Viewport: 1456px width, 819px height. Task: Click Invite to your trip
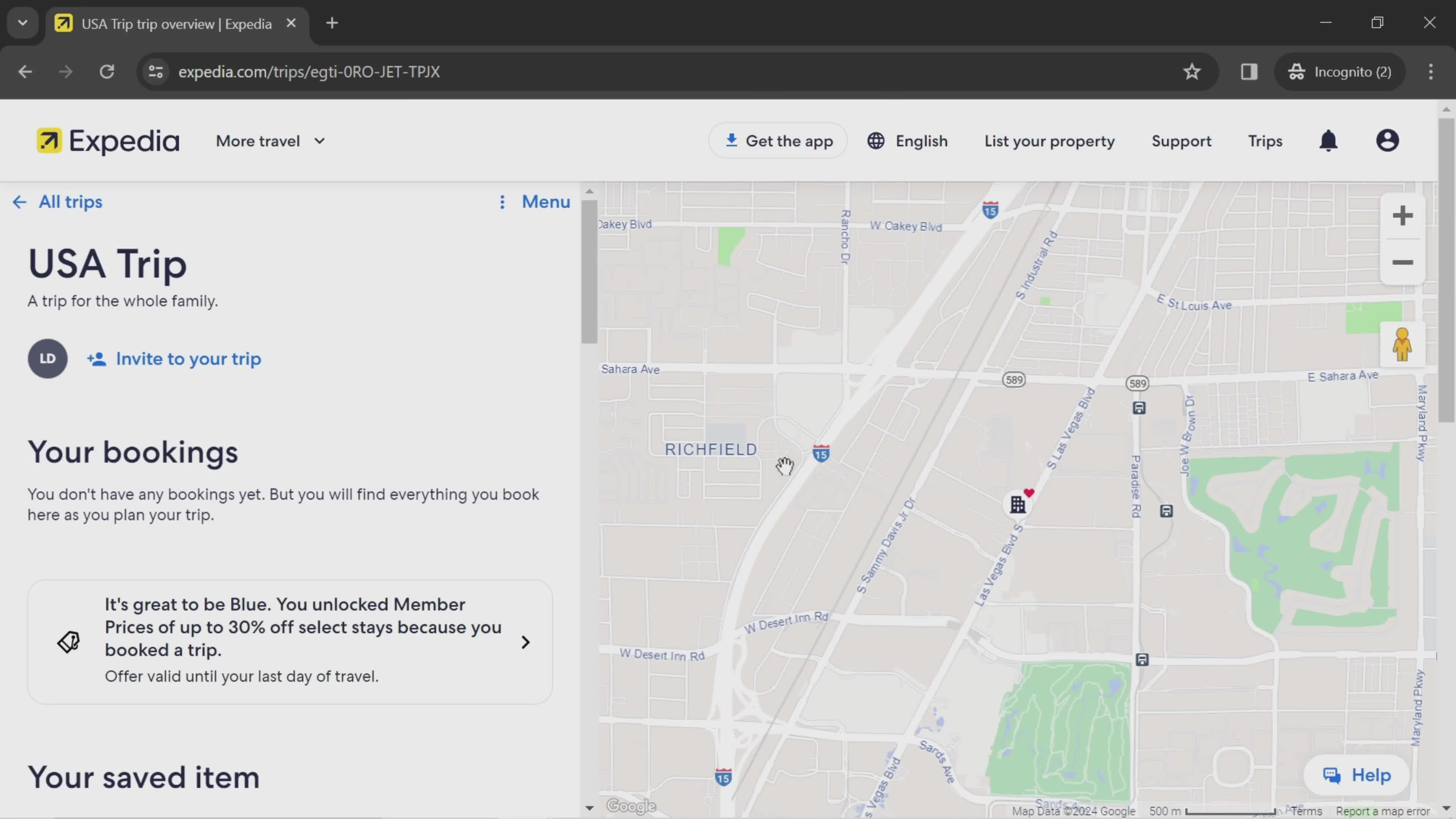point(174,359)
